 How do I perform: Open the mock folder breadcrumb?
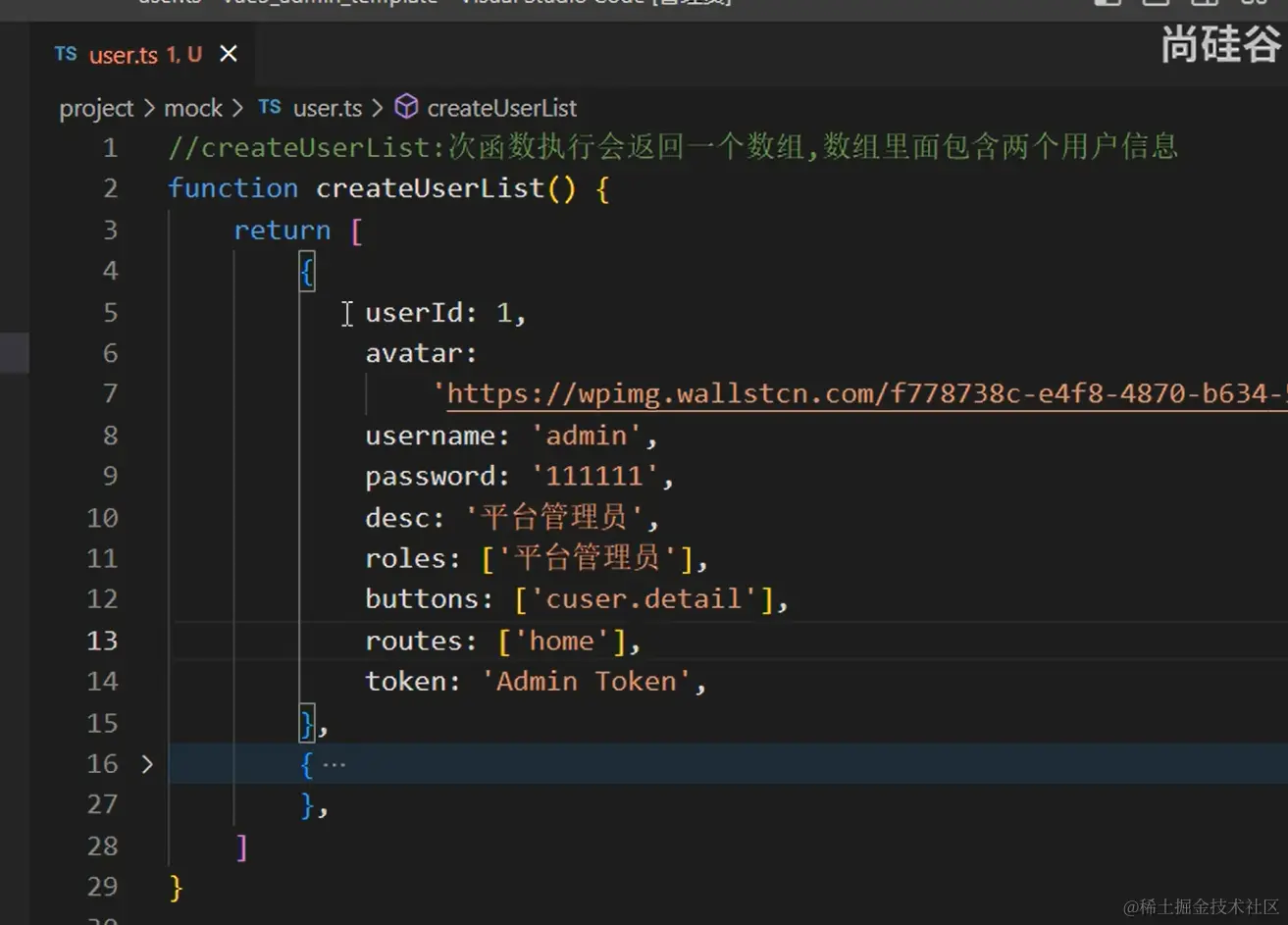pos(193,108)
